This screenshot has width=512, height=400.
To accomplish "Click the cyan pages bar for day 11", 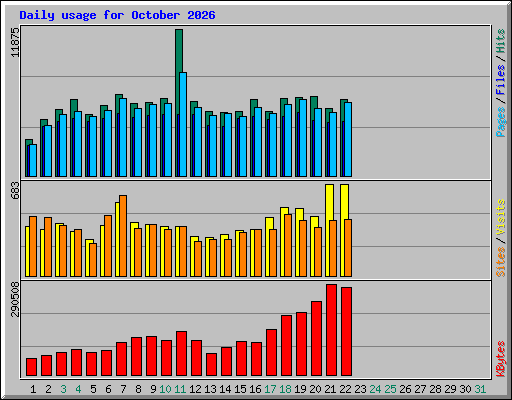I will point(183,124).
